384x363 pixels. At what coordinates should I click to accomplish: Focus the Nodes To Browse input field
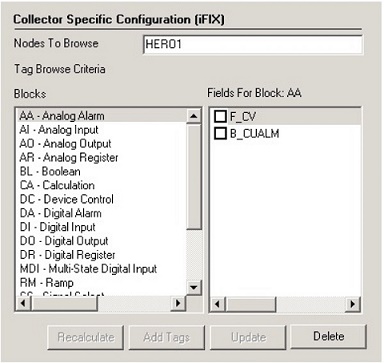pyautogui.click(x=253, y=44)
